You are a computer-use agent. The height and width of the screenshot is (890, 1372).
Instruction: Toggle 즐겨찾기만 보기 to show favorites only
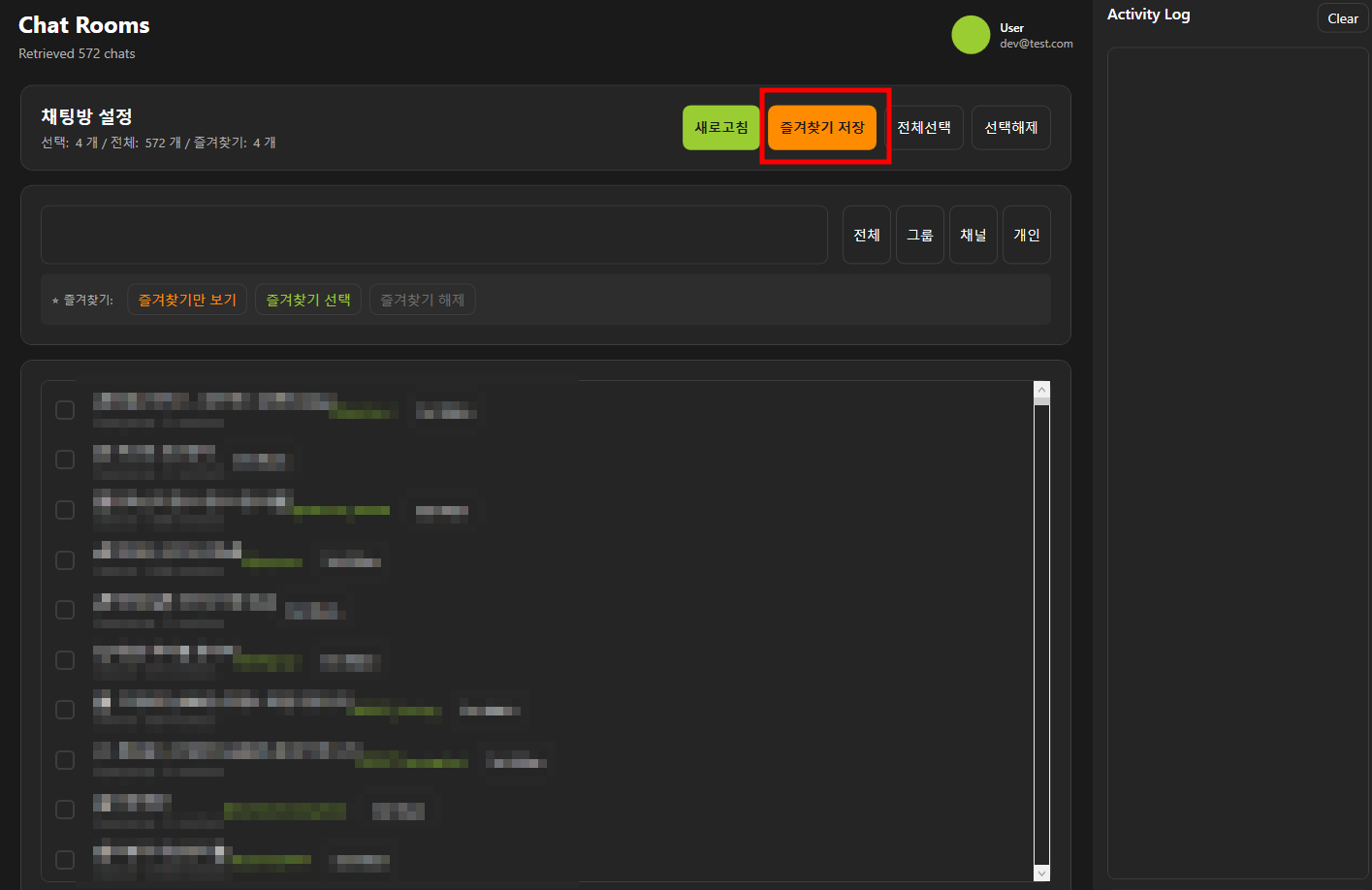tap(187, 300)
